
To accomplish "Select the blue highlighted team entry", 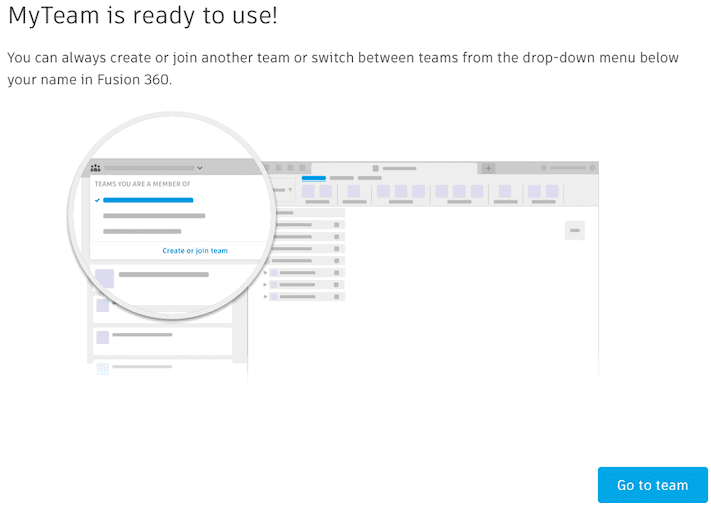I will pyautogui.click(x=148, y=200).
